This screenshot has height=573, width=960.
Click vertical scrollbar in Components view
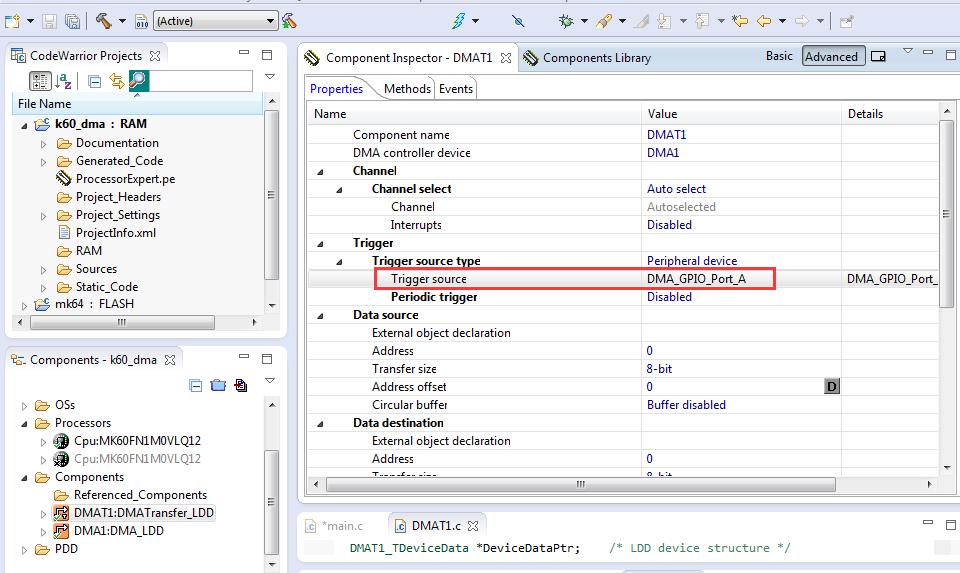pyautogui.click(x=272, y=502)
